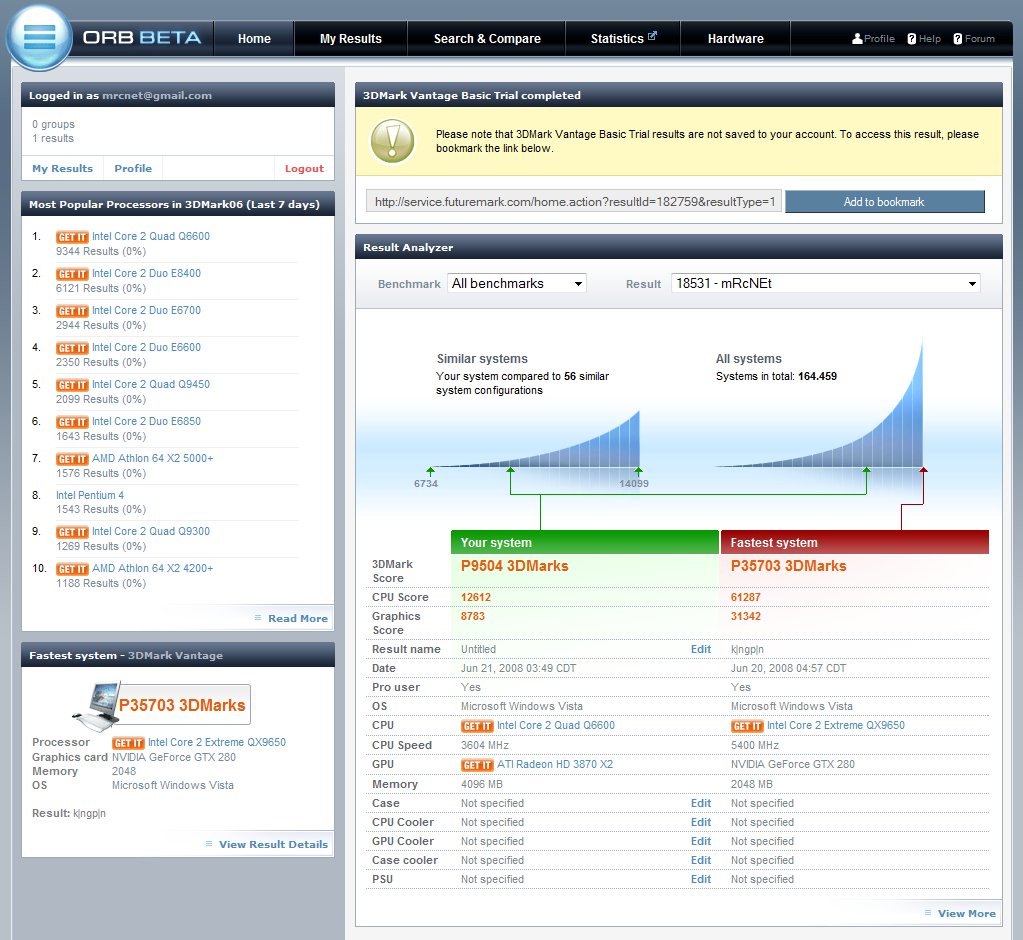Viewport: 1023px width, 940px height.
Task: Click the ORB blue round logo button
Action: click(39, 37)
